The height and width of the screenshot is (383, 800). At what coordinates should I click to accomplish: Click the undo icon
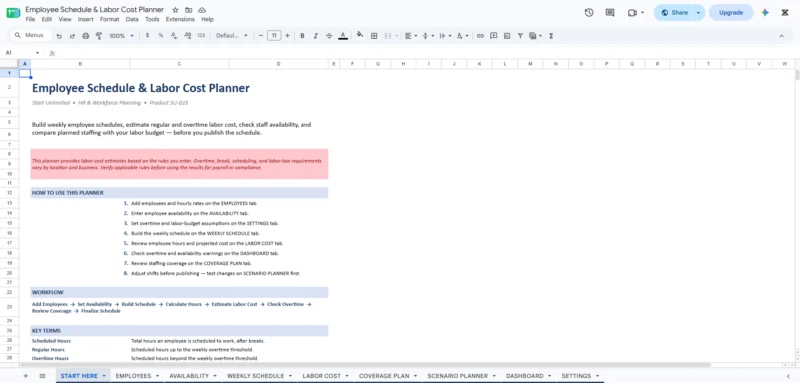tap(59, 36)
